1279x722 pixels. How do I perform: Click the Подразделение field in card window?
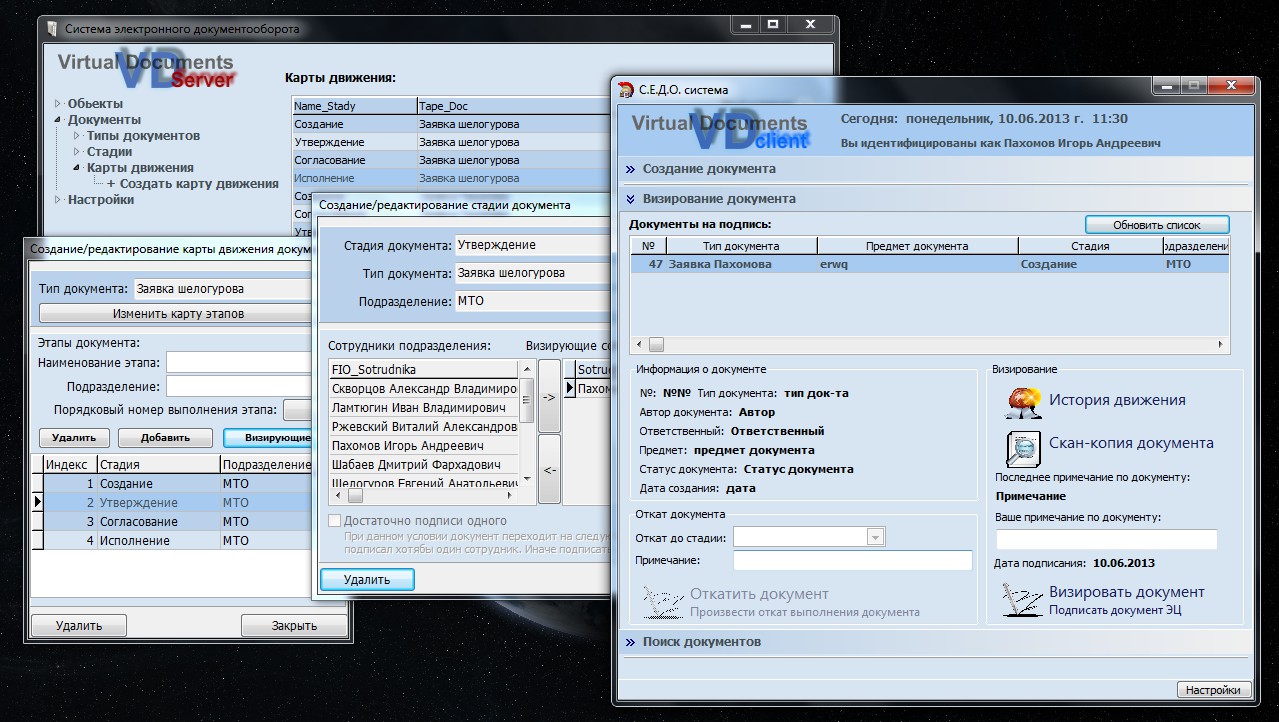(239, 387)
